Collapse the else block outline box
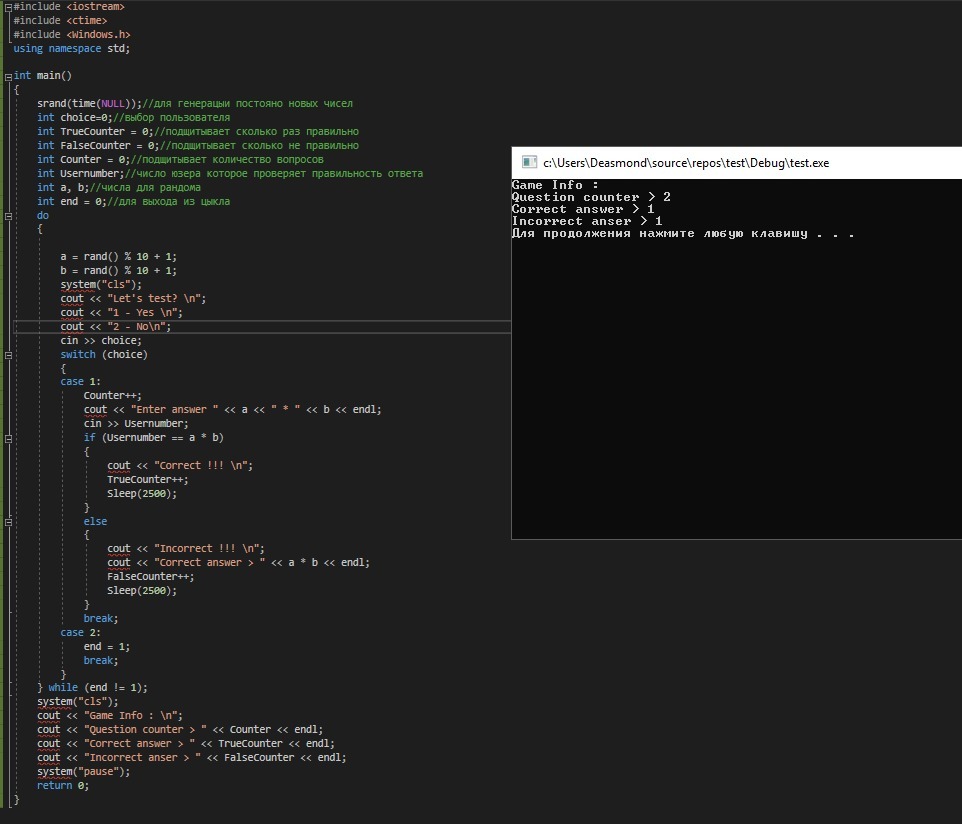 click(9, 522)
